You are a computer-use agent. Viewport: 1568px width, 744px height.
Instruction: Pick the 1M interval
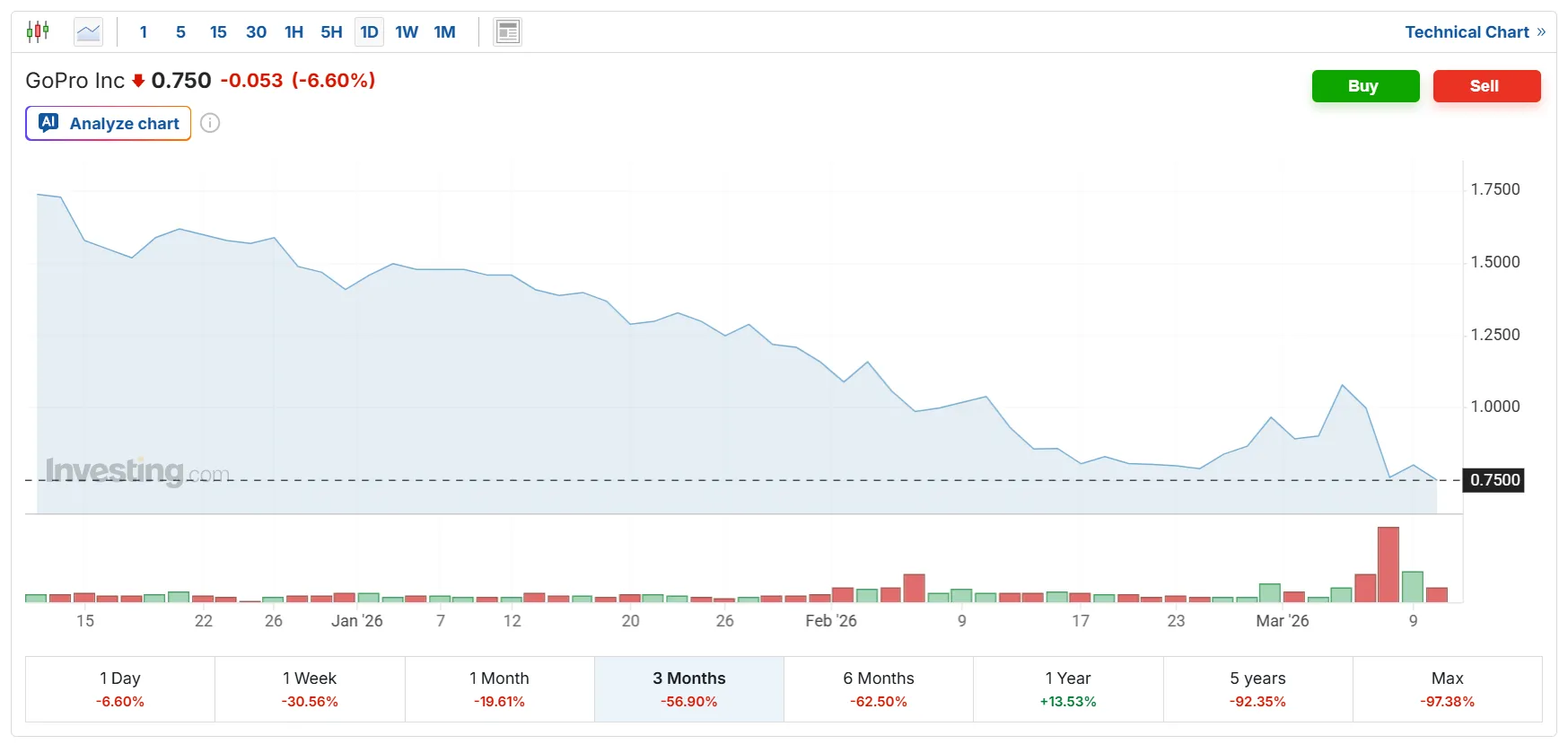[x=444, y=32]
